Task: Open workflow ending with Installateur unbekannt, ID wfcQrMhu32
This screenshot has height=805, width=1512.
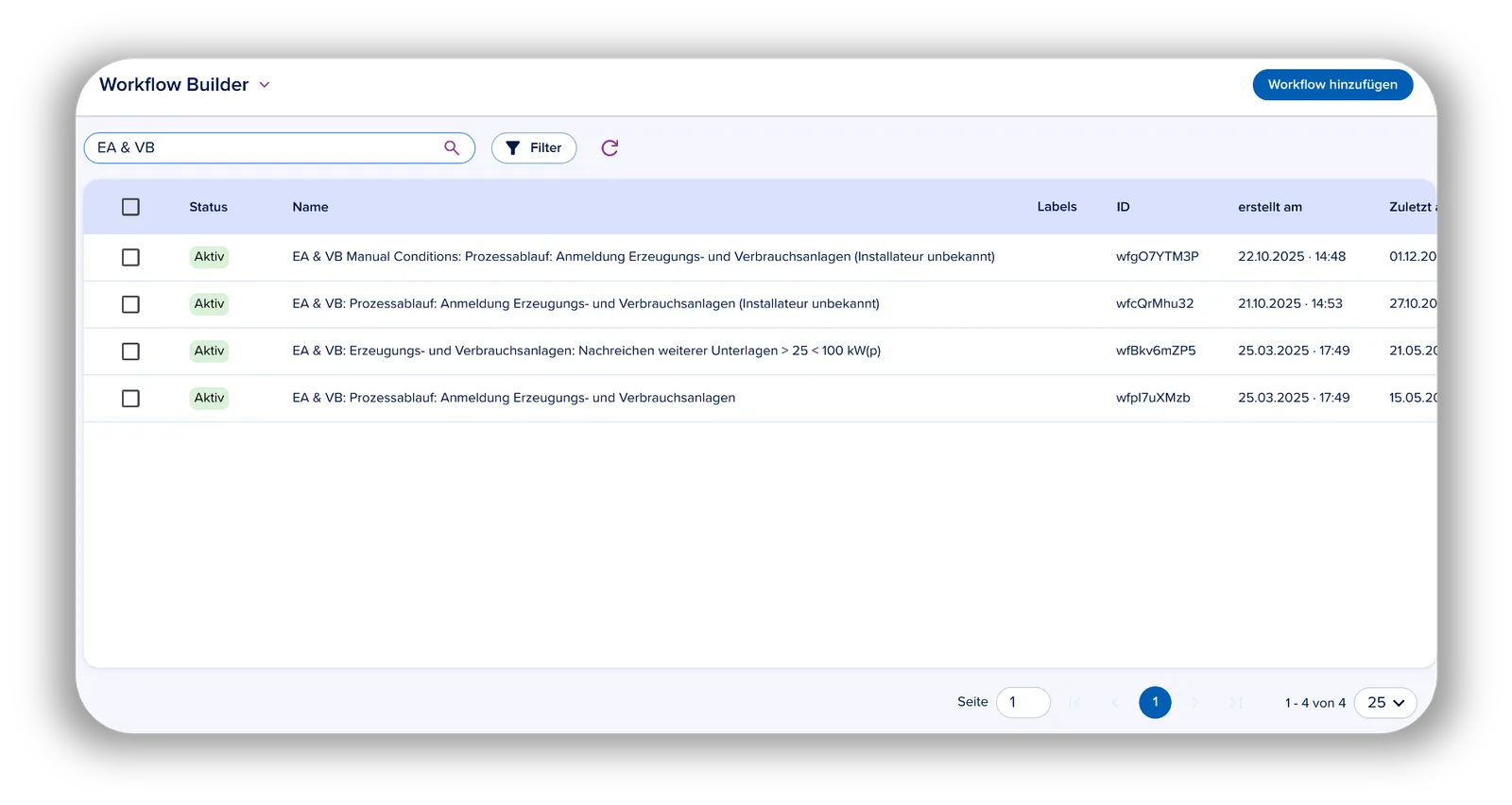Action: (x=586, y=303)
